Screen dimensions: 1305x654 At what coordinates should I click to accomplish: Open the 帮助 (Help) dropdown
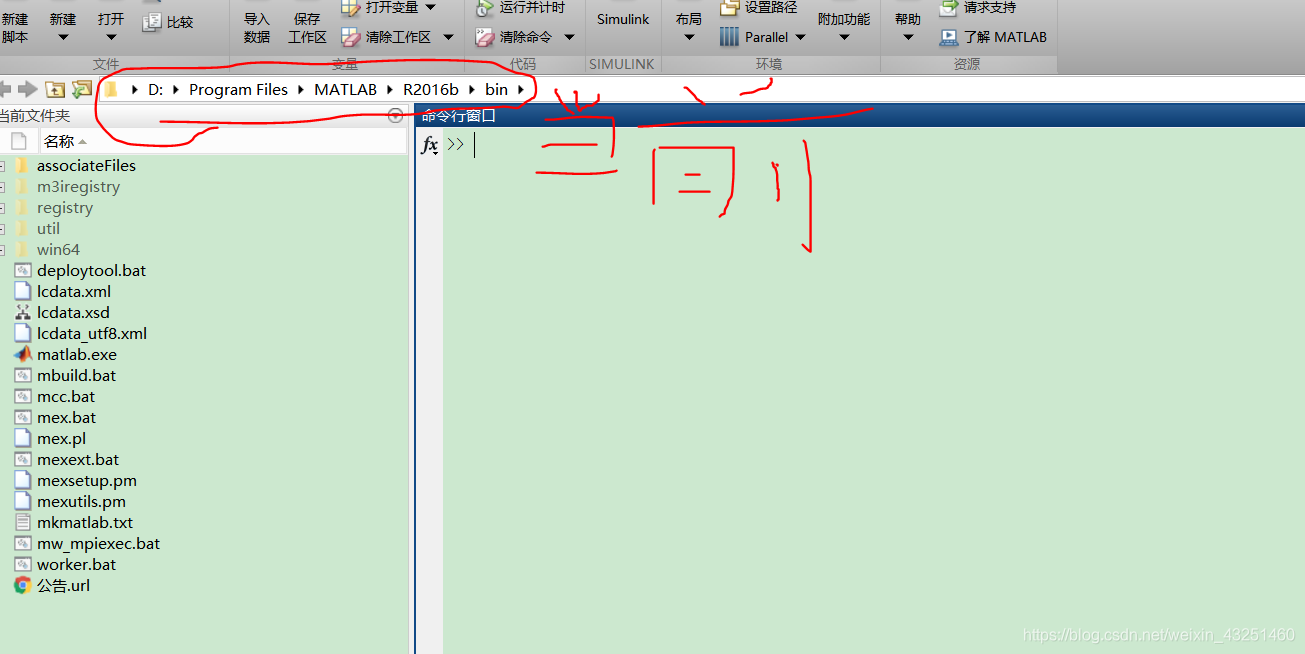tap(908, 27)
